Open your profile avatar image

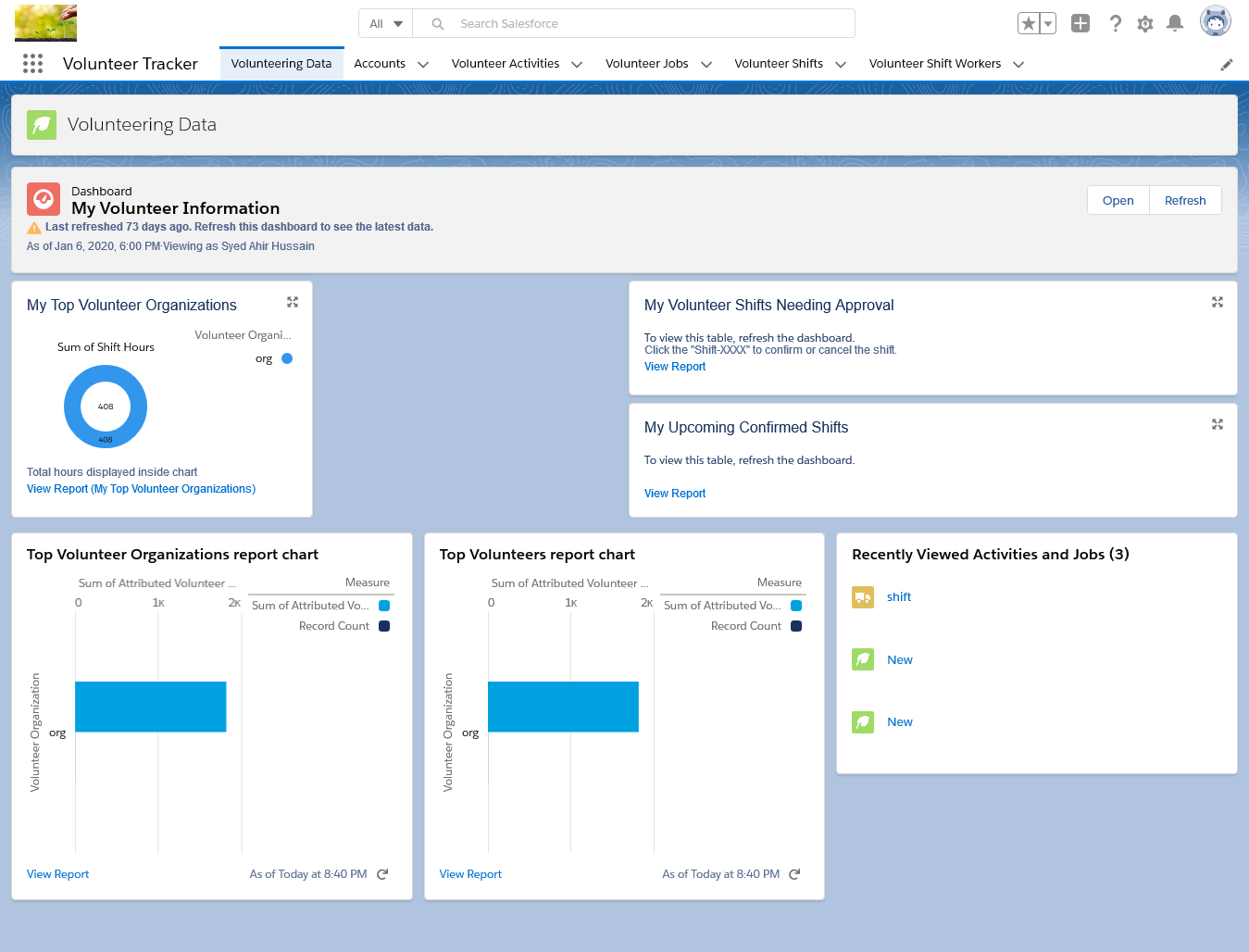tap(1215, 20)
